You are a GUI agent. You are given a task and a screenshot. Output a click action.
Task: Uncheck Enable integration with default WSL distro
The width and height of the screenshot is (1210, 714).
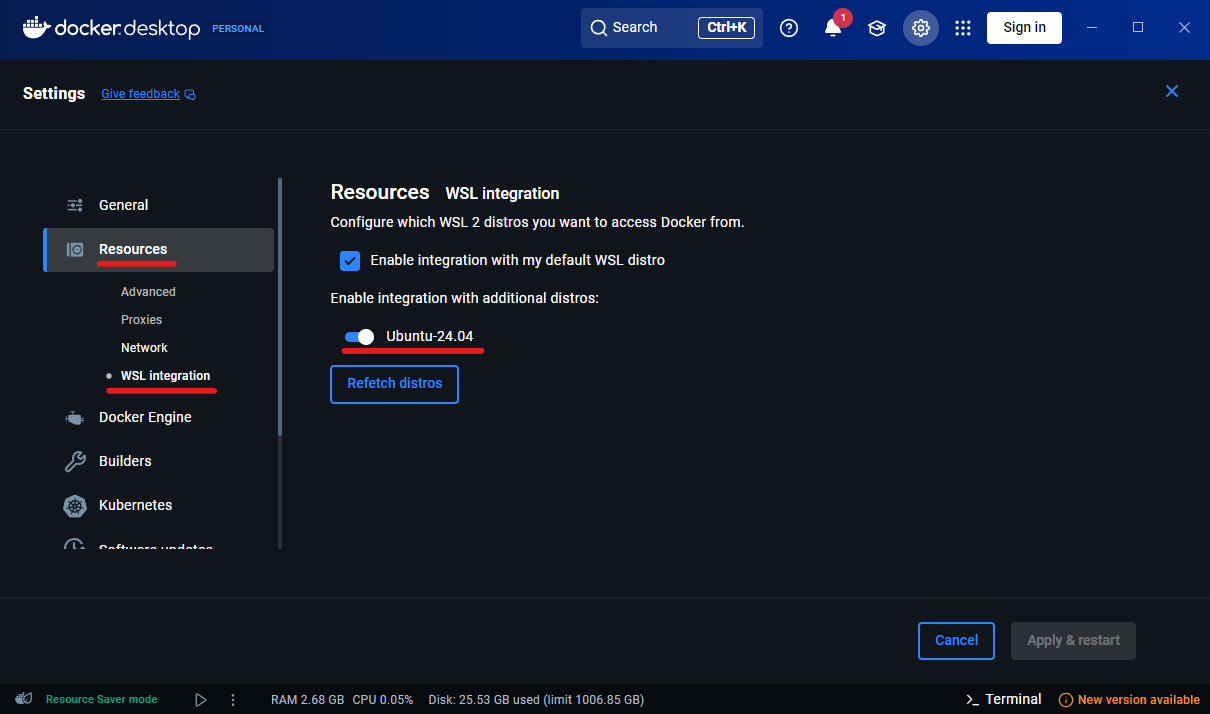pyautogui.click(x=350, y=260)
